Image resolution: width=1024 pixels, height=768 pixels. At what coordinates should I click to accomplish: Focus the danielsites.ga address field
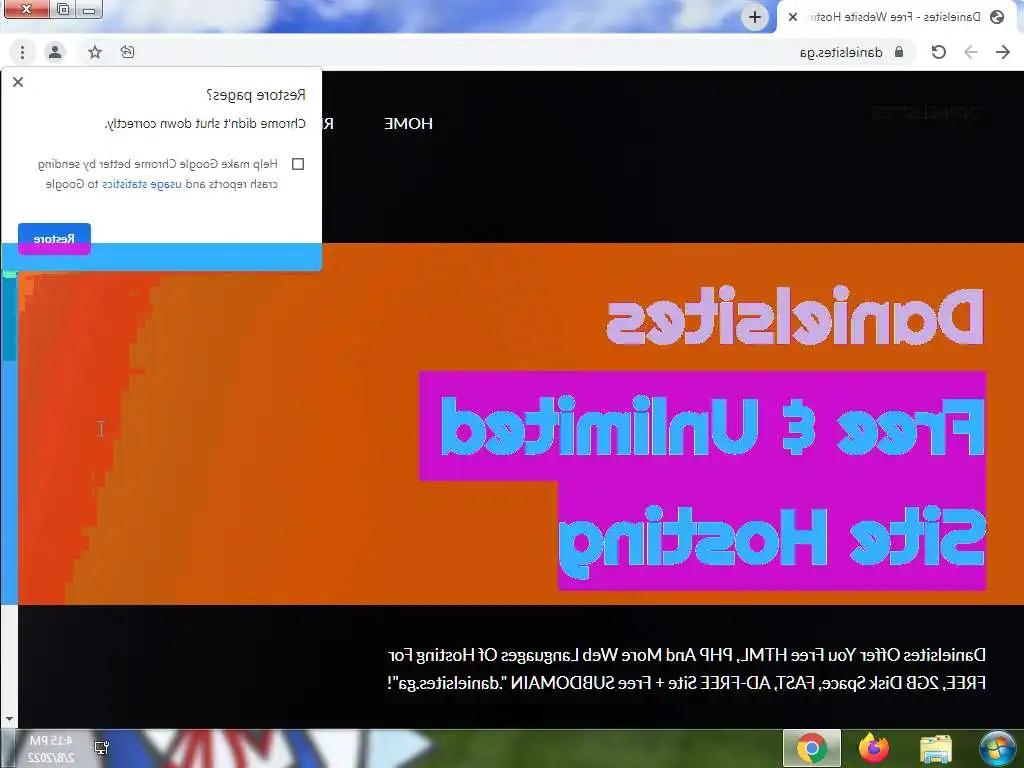click(840, 52)
